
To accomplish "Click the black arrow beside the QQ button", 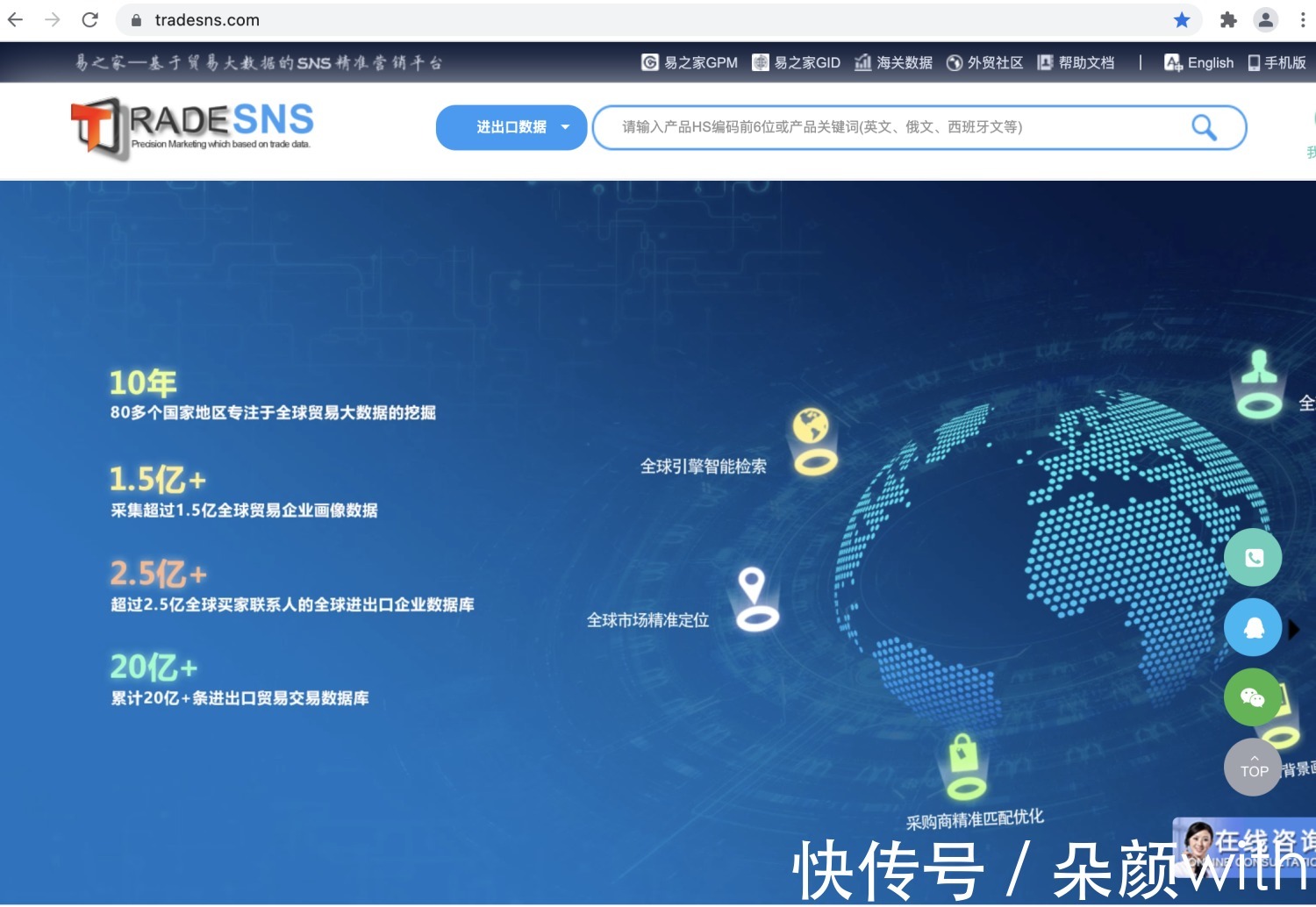I will (1294, 629).
